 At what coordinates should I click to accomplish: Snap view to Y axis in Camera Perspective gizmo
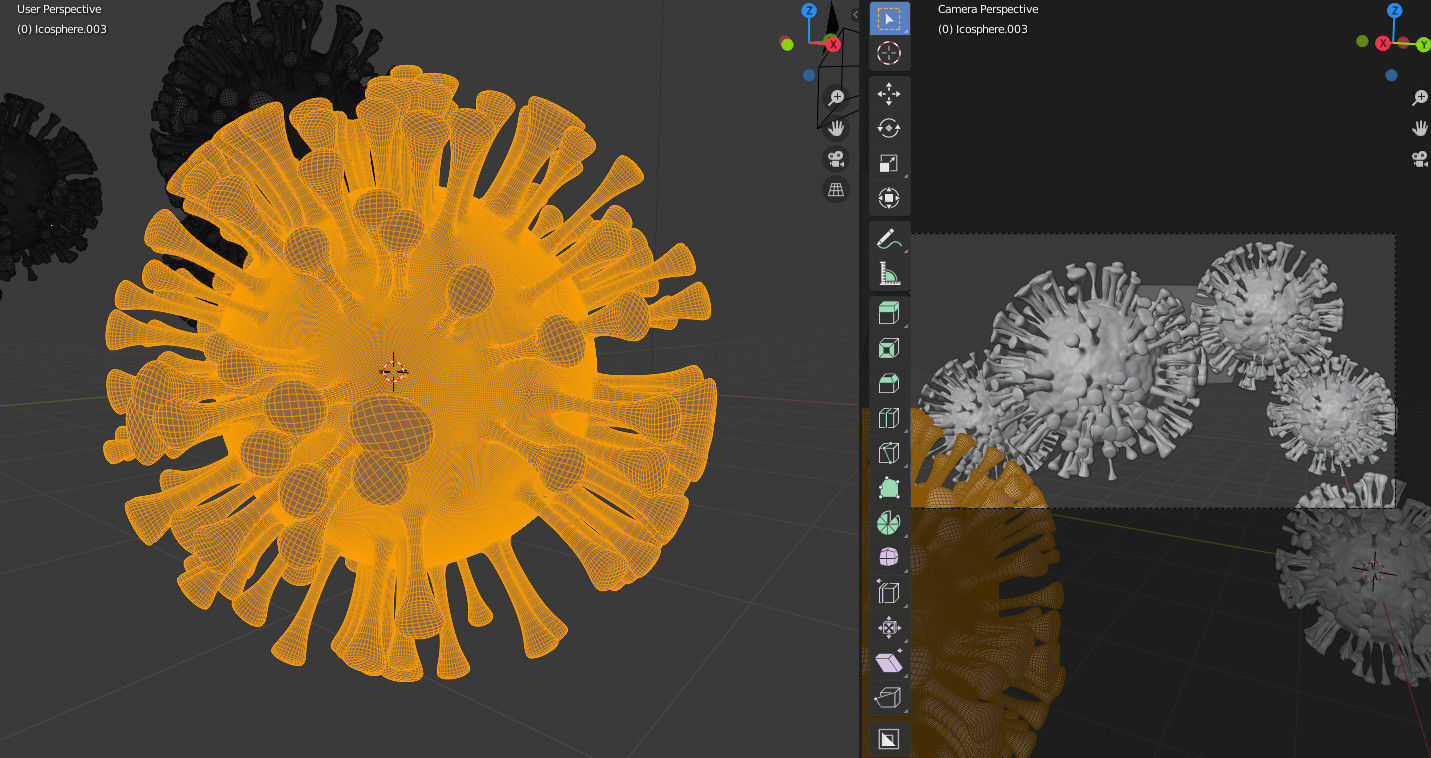[x=1423, y=43]
